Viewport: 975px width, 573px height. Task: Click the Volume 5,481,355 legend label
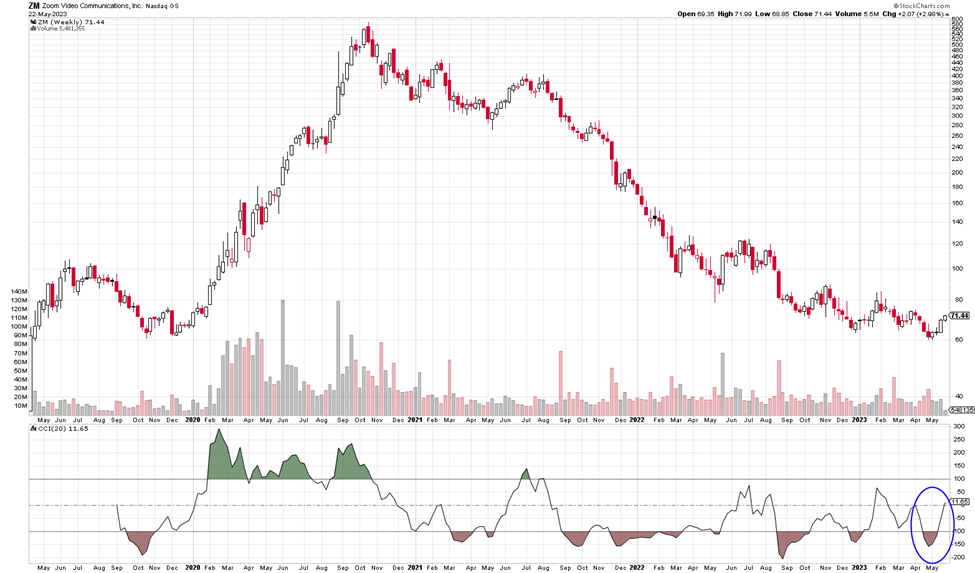click(61, 29)
